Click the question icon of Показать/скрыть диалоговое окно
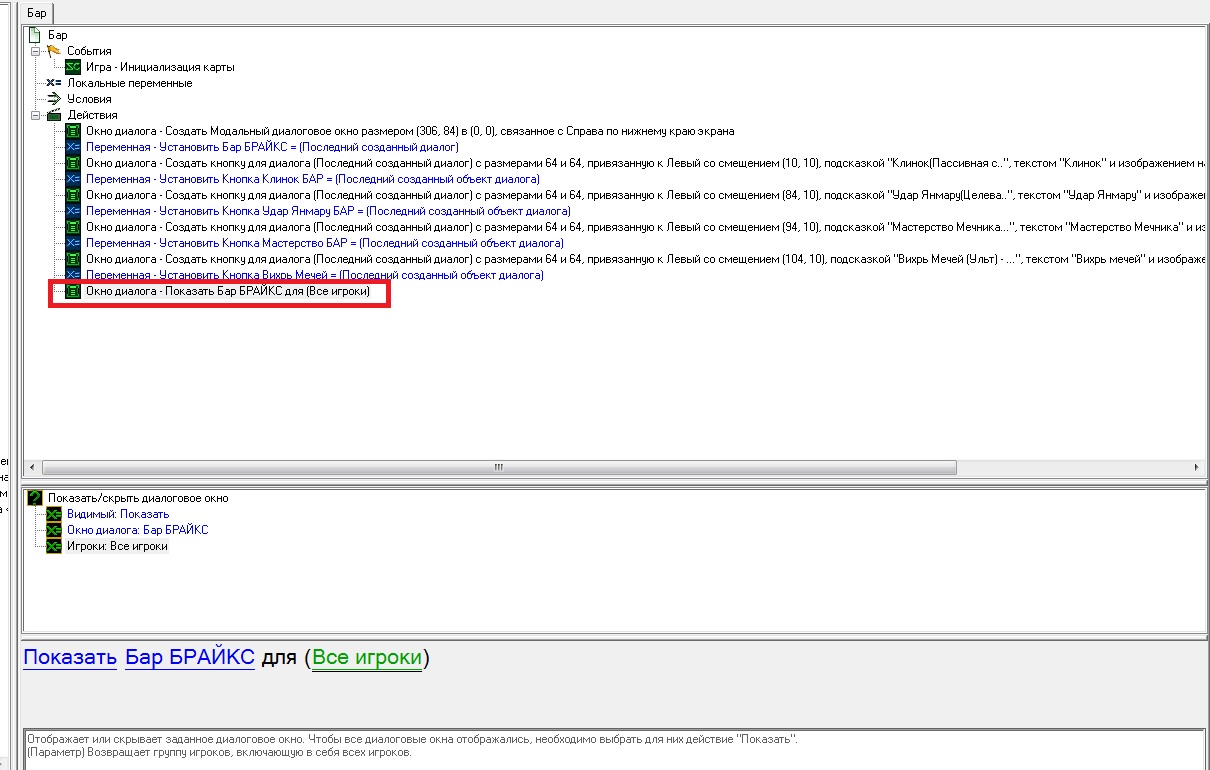1210x770 pixels. (x=36, y=497)
